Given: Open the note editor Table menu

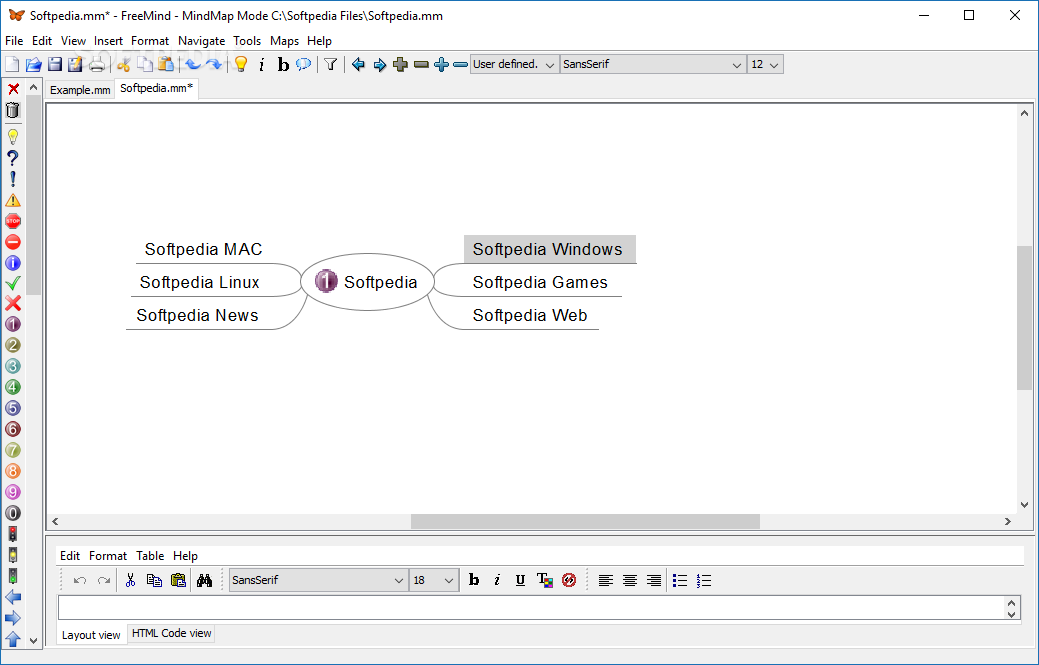Looking at the screenshot, I should tap(150, 556).
